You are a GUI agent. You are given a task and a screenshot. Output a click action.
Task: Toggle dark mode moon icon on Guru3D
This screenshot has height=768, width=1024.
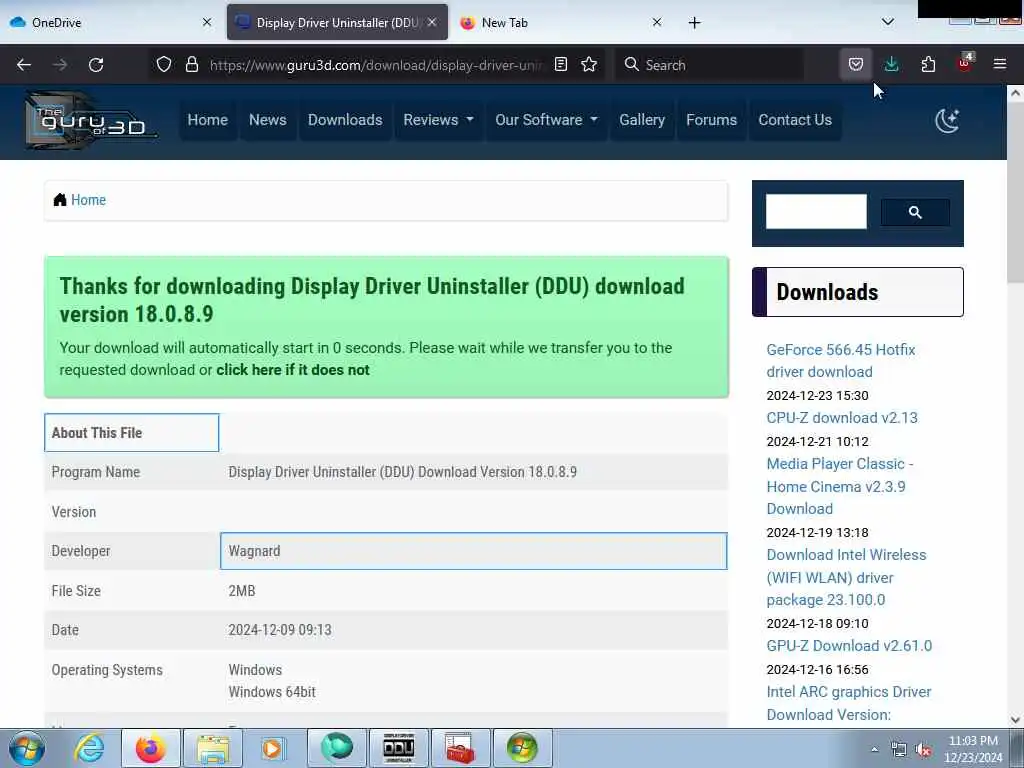(x=947, y=120)
